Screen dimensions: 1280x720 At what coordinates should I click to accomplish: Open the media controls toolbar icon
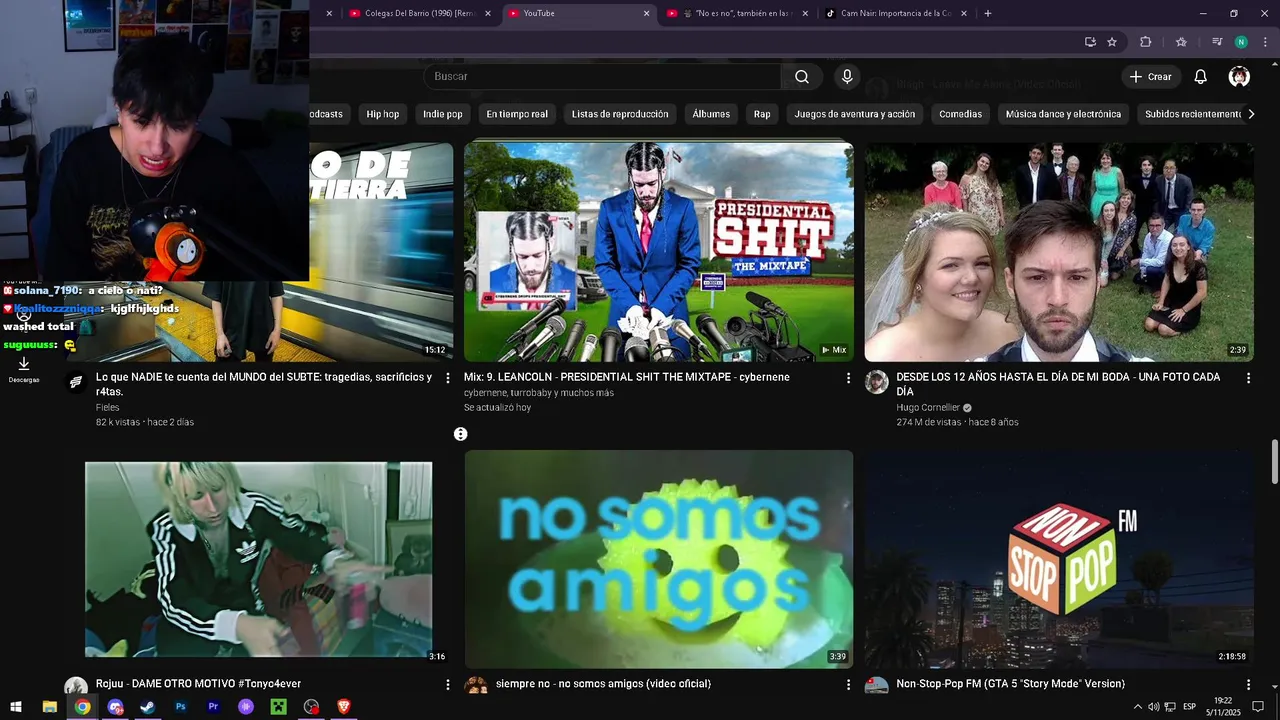(x=1217, y=42)
